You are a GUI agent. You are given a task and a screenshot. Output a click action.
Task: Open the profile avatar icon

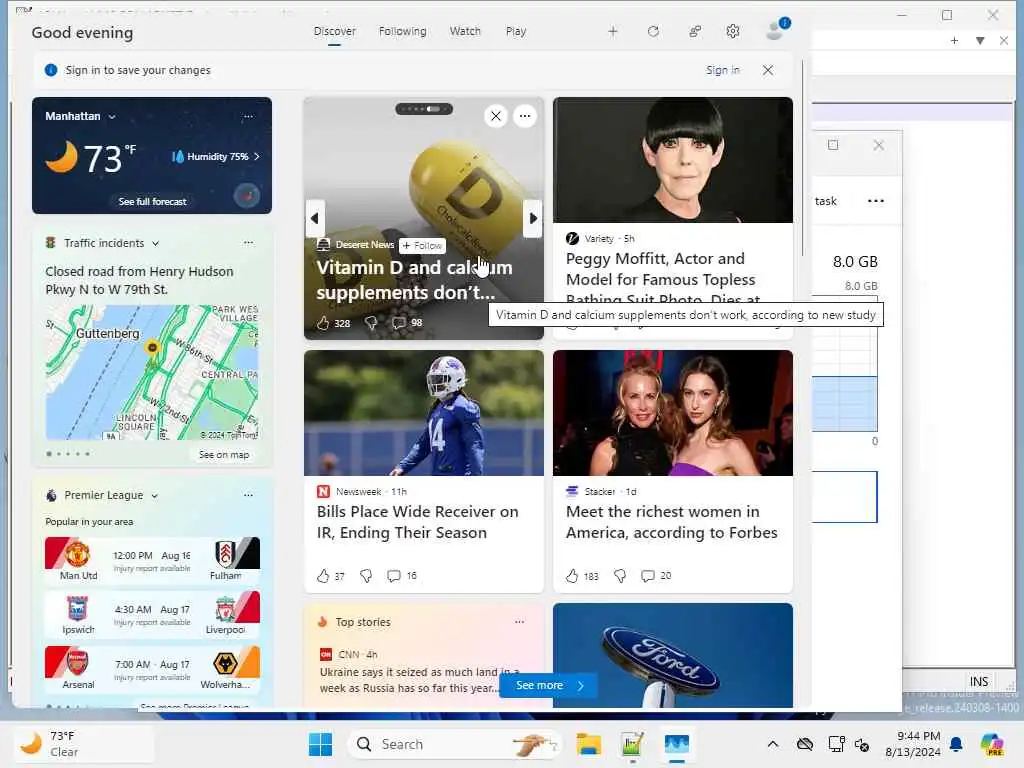click(x=776, y=30)
